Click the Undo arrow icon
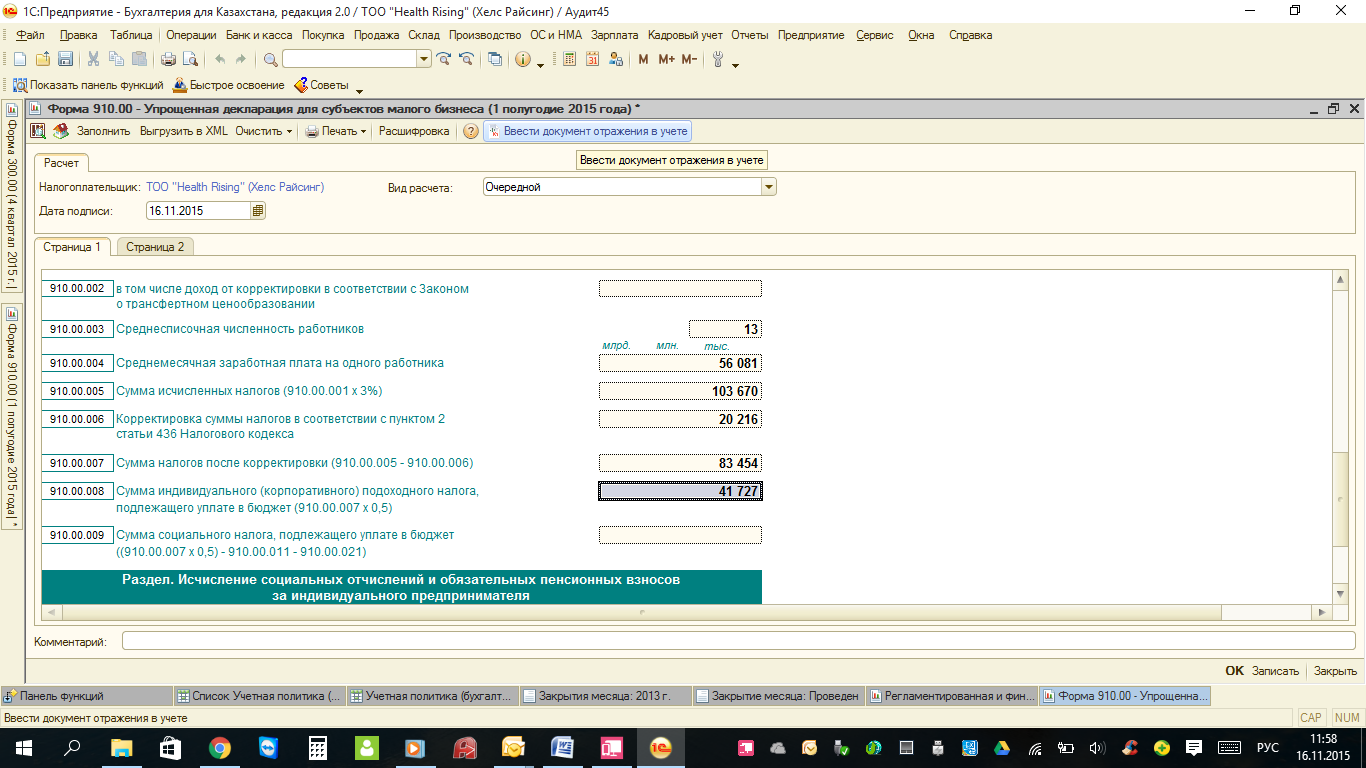The image size is (1366, 768). (x=220, y=59)
